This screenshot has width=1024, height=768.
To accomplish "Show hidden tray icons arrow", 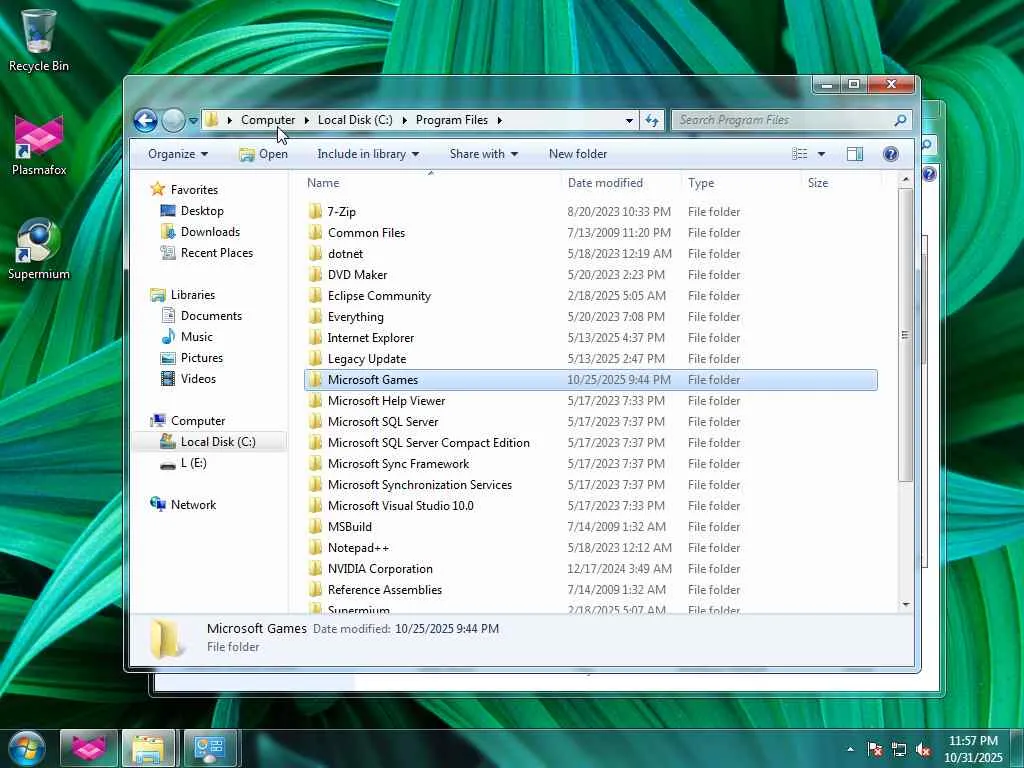I will [x=850, y=749].
